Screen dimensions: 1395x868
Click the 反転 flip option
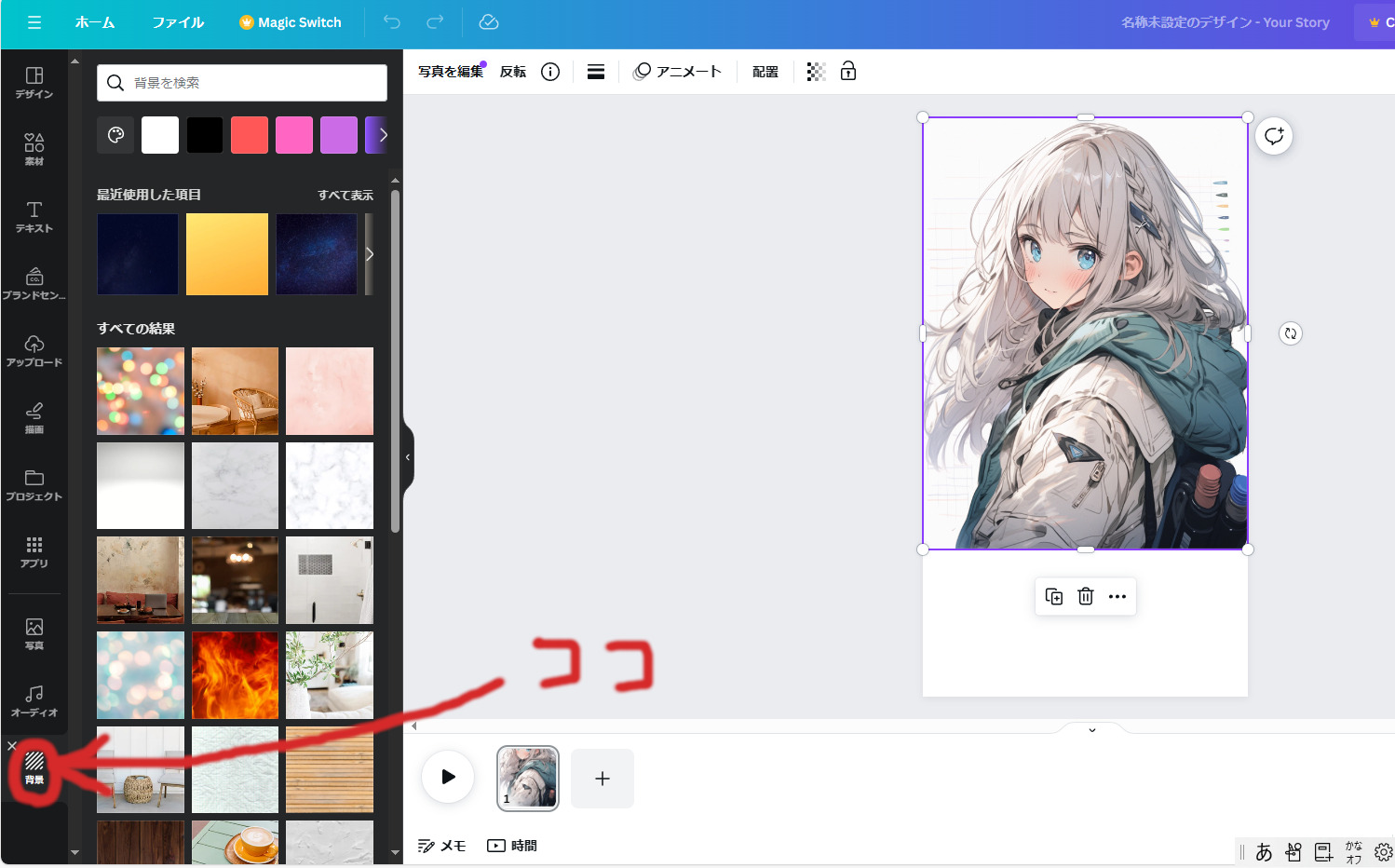tap(513, 72)
